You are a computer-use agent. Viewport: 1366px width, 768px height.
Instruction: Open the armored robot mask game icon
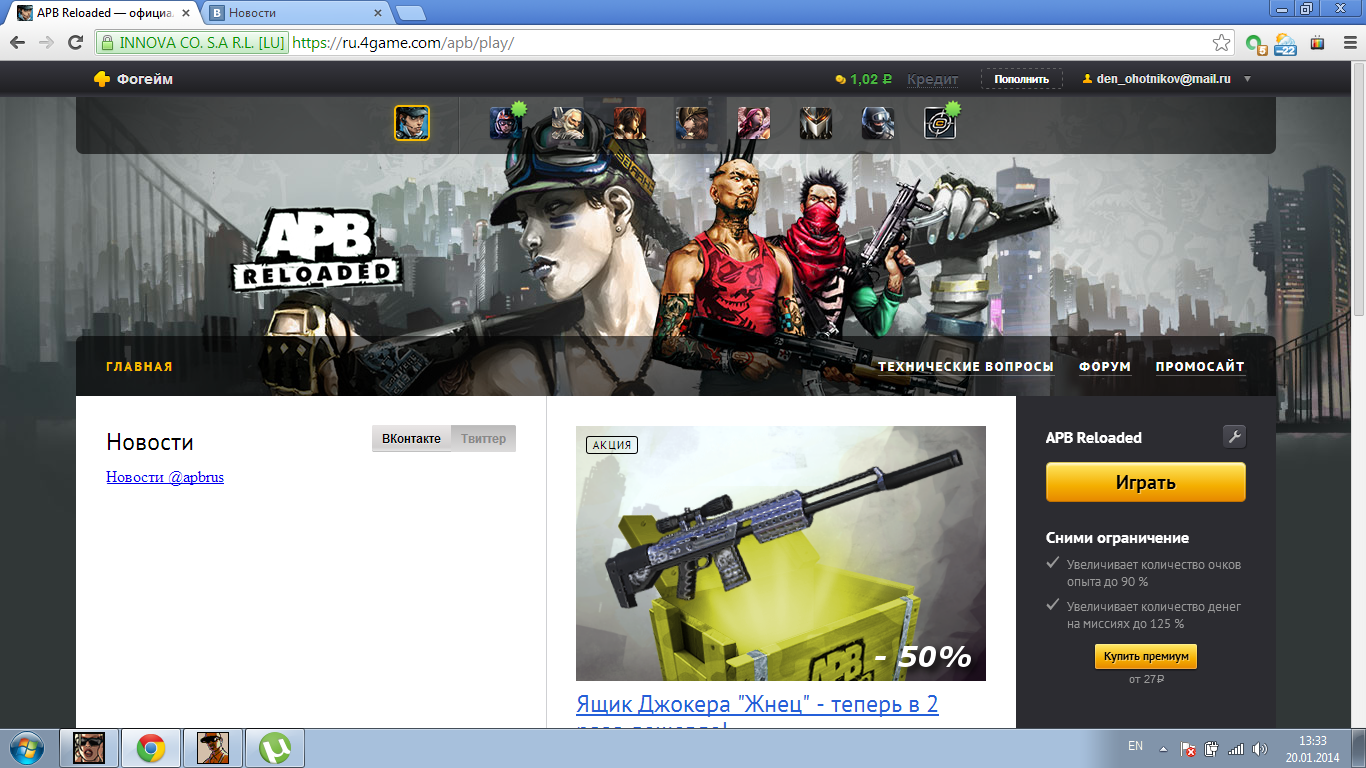[816, 123]
